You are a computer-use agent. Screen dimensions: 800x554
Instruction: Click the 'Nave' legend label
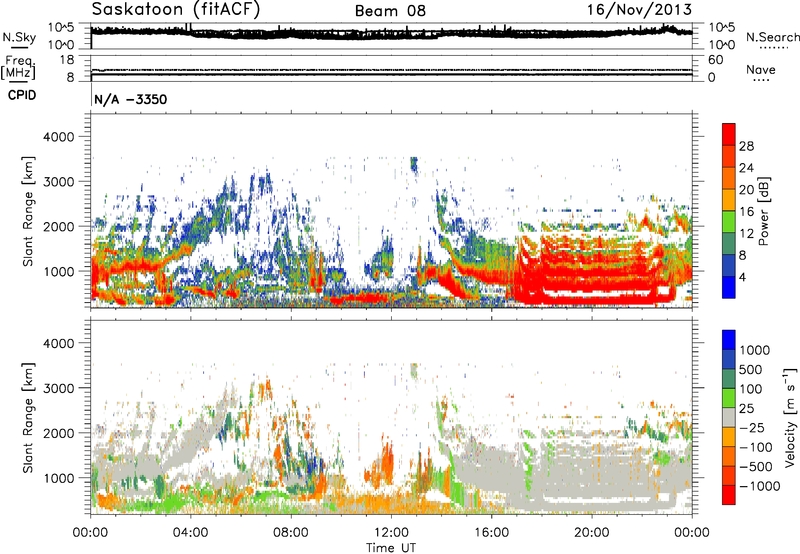(x=760, y=69)
